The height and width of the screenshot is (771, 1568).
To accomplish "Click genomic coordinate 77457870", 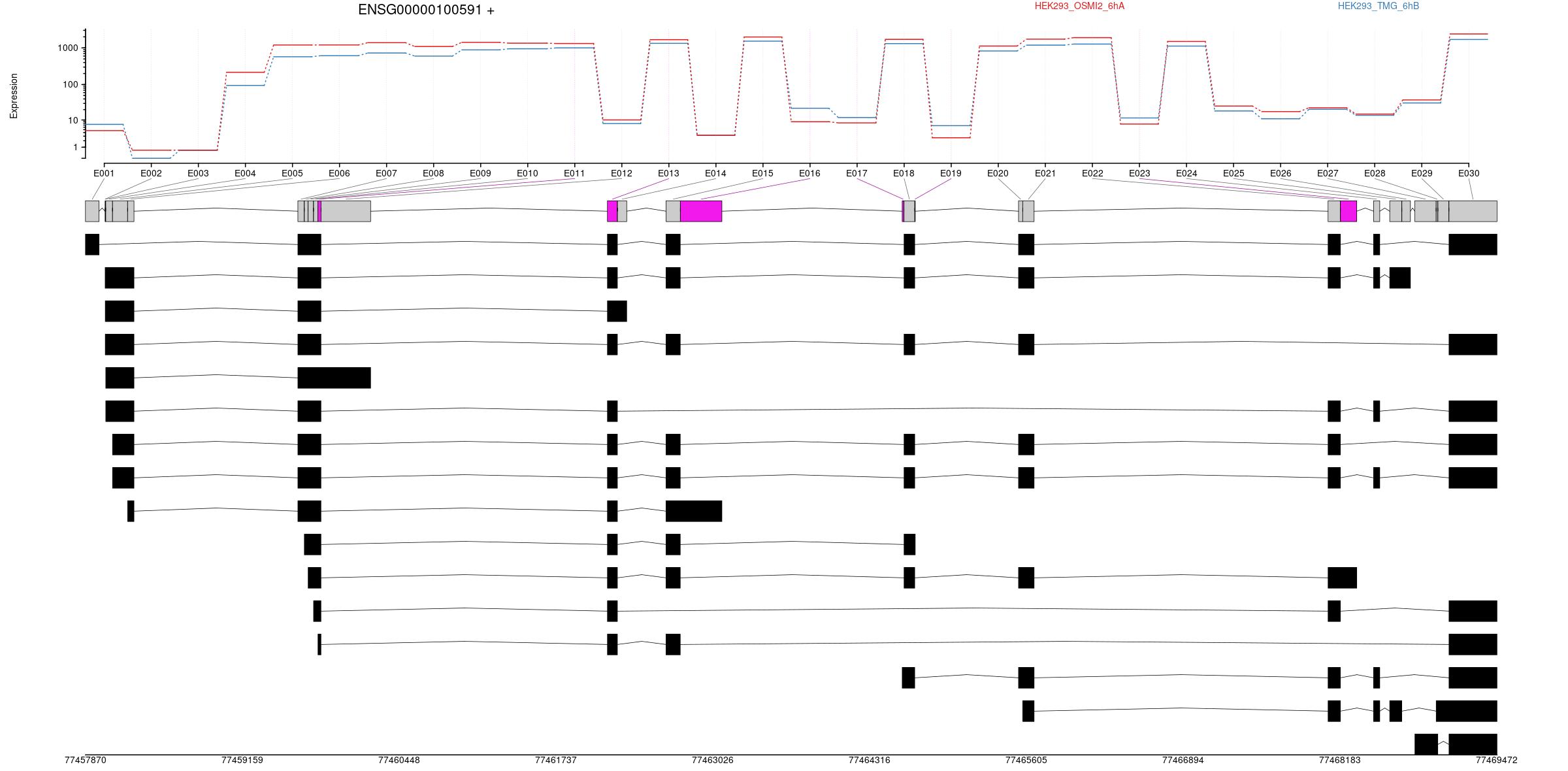I will pyautogui.click(x=86, y=760).
